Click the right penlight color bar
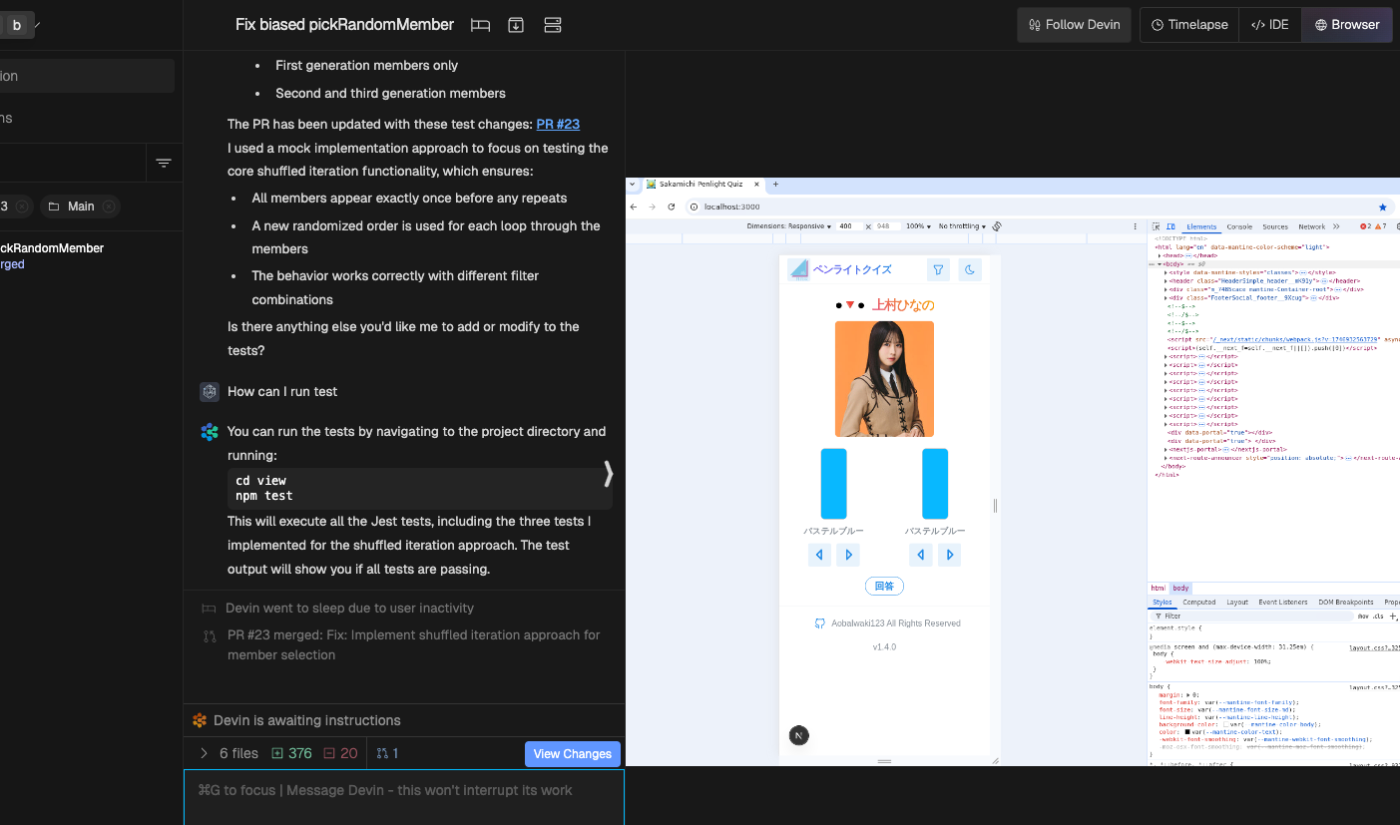The width and height of the screenshot is (1400, 825). pyautogui.click(x=935, y=484)
